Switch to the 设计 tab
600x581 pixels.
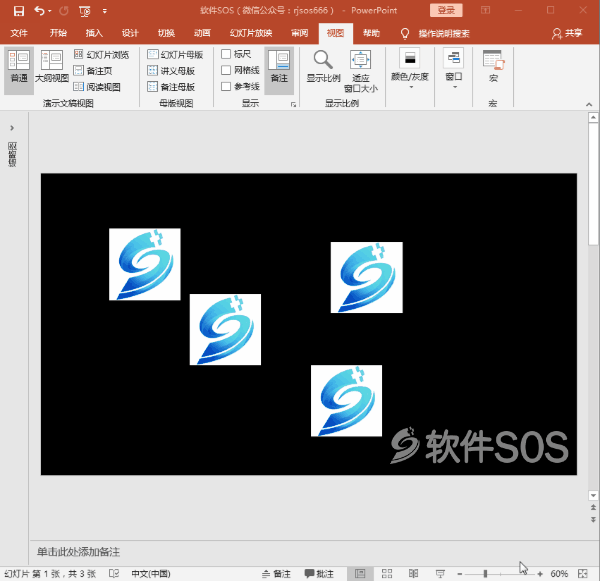130,33
